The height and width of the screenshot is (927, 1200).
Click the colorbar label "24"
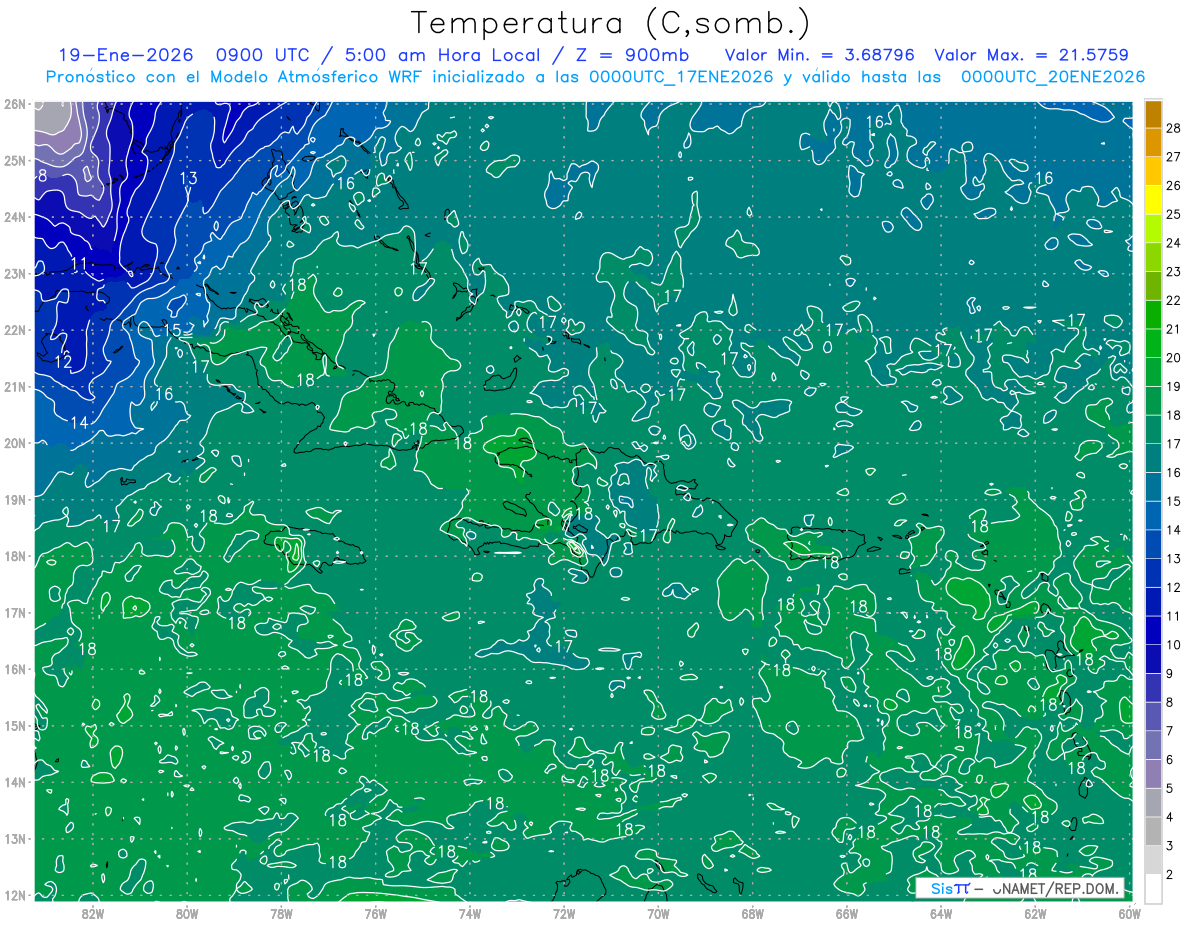click(1174, 243)
